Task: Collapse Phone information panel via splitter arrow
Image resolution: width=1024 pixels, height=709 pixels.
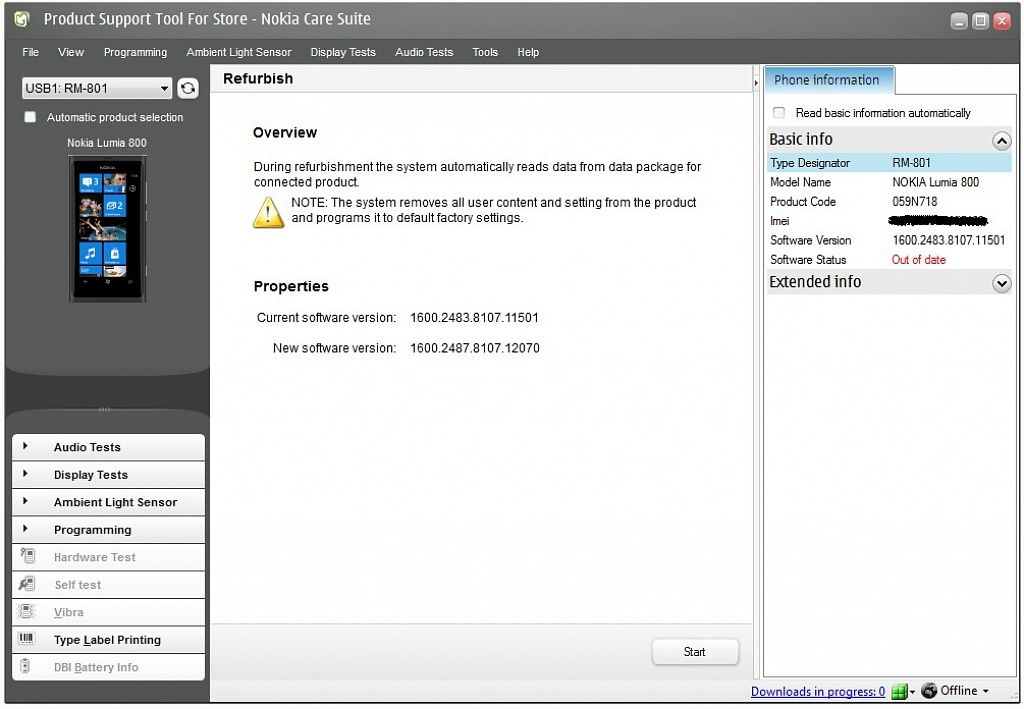Action: 756,83
